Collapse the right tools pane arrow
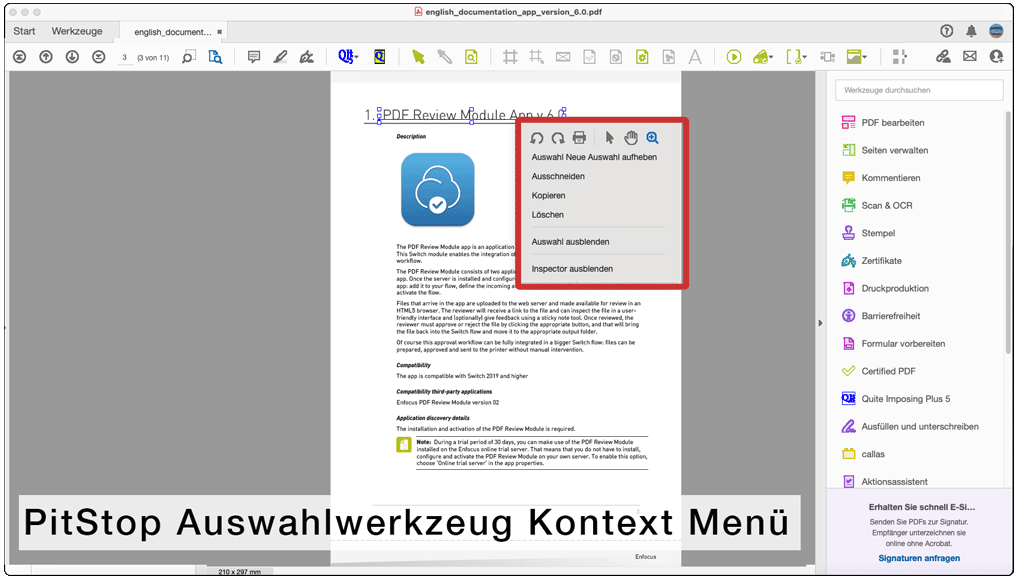This screenshot has width=1020, height=580. pos(820,323)
